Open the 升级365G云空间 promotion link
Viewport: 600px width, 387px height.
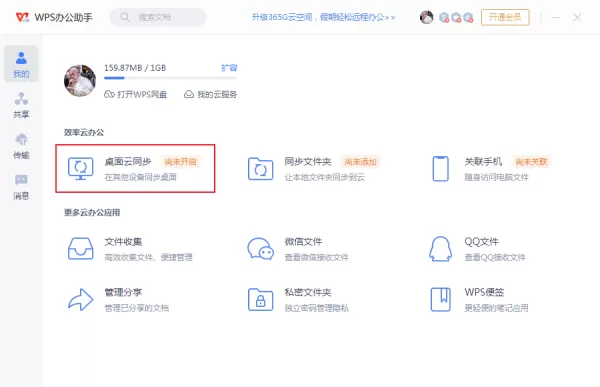tap(323, 17)
